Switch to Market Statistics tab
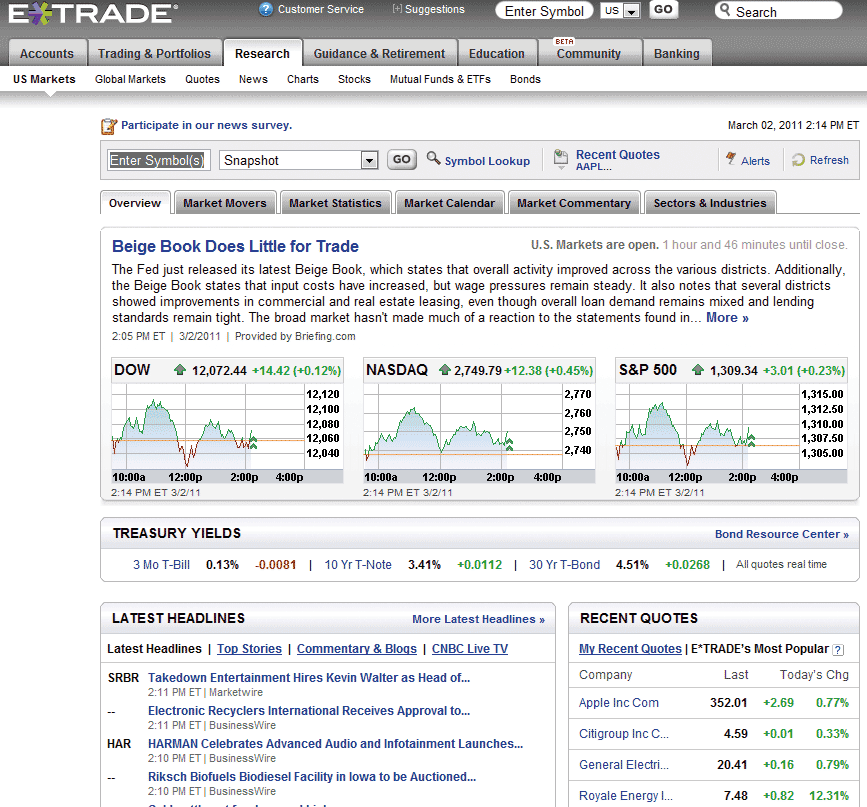Image resolution: width=867 pixels, height=807 pixels. coord(335,203)
